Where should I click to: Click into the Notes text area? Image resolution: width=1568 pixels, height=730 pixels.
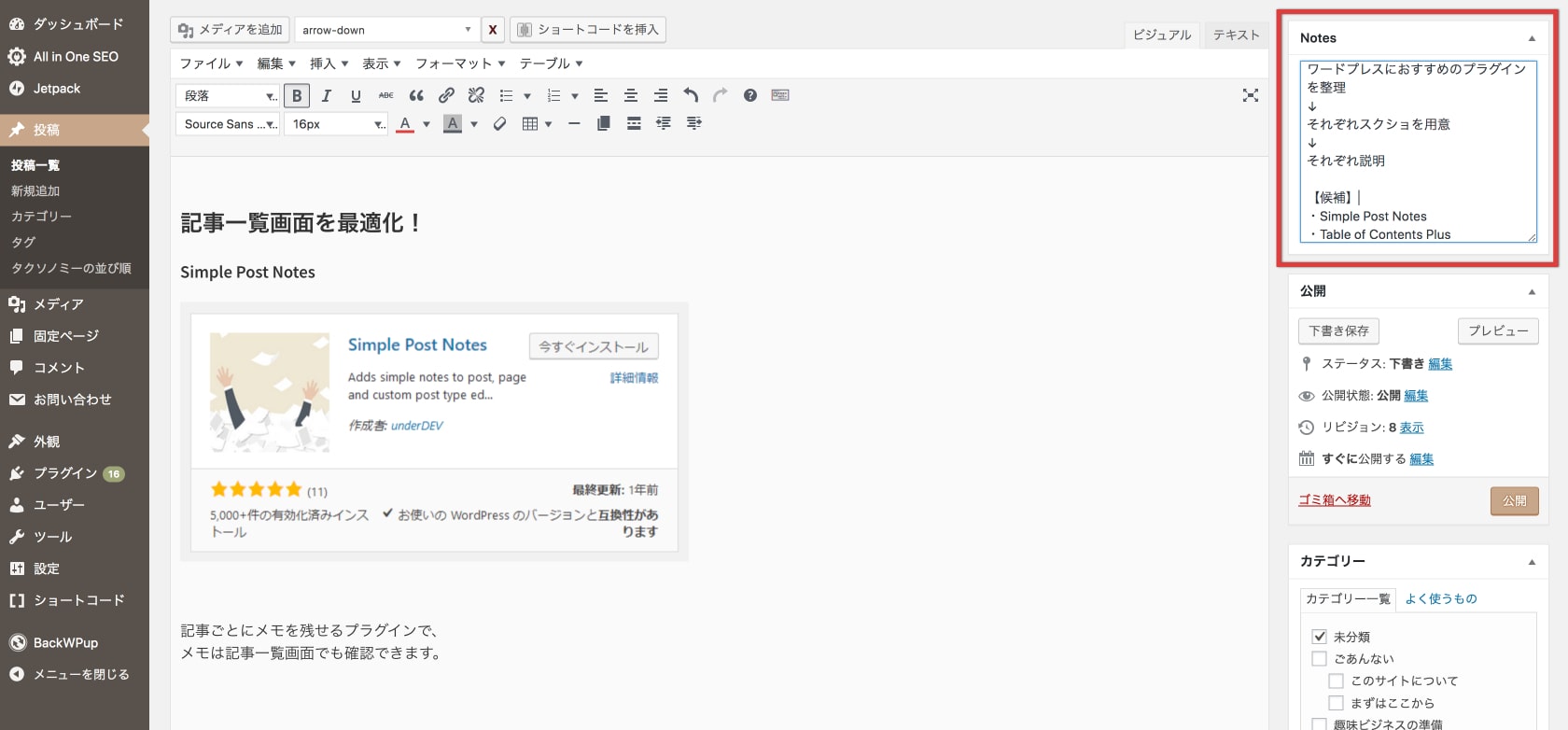click(1418, 151)
